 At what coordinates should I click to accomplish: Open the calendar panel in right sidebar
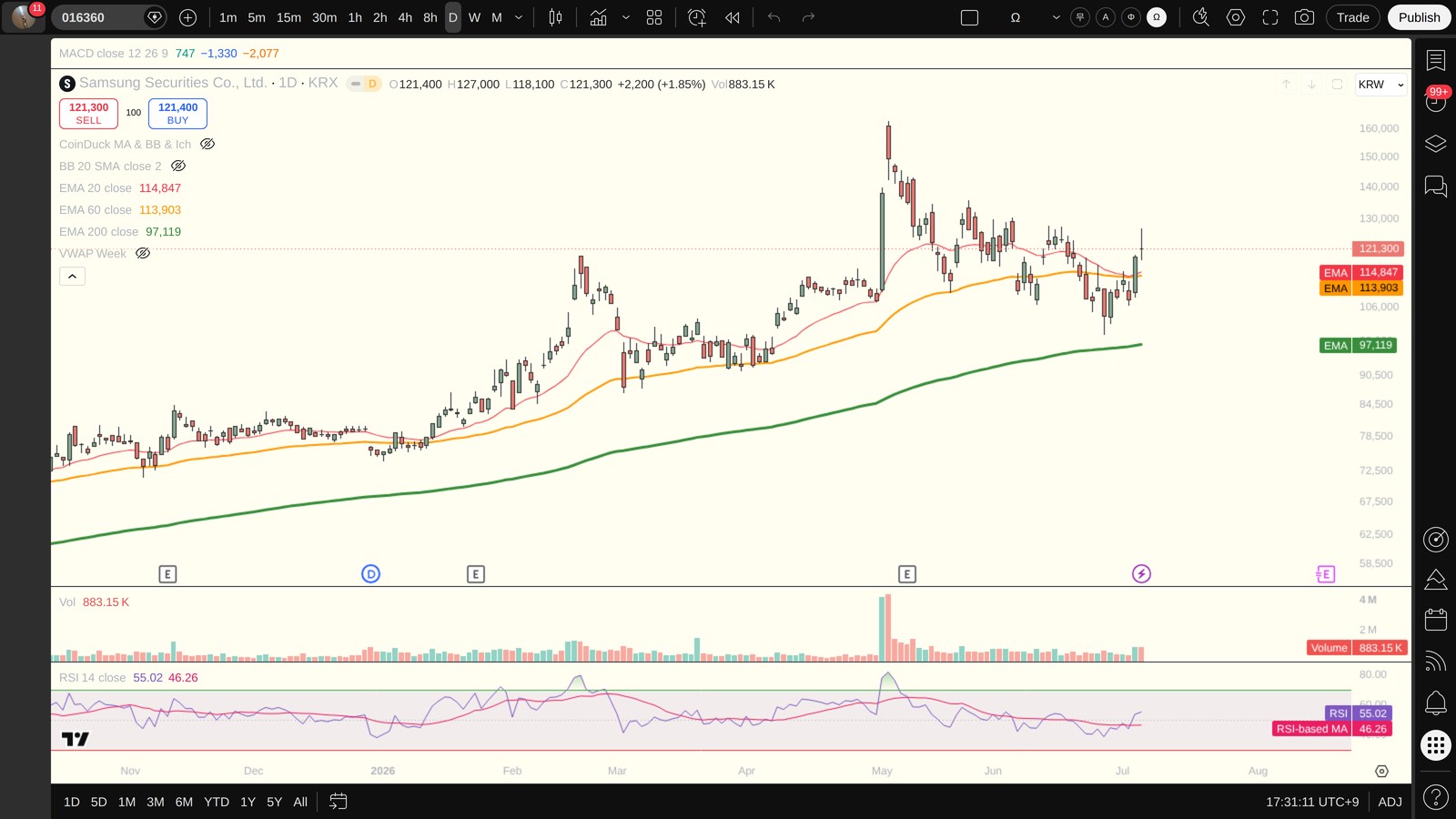[x=1436, y=620]
